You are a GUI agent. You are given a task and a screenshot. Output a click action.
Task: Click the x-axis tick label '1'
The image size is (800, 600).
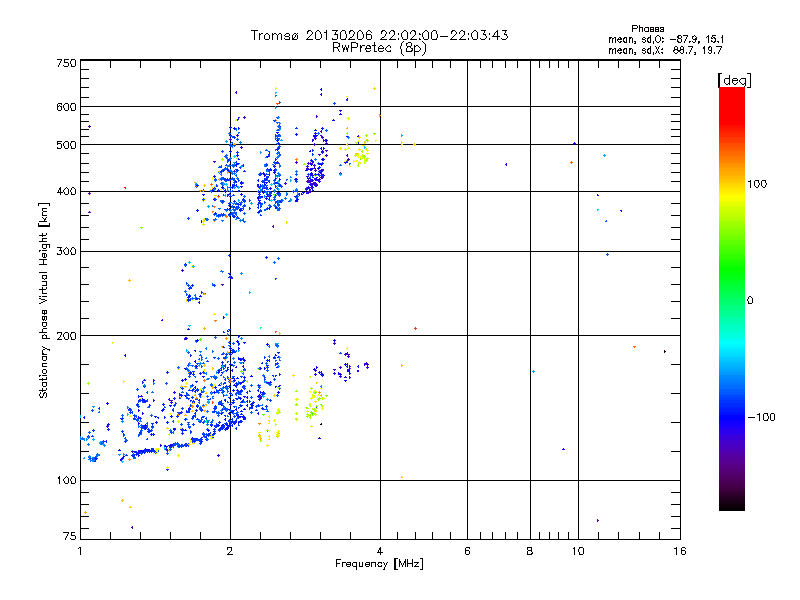(80, 551)
